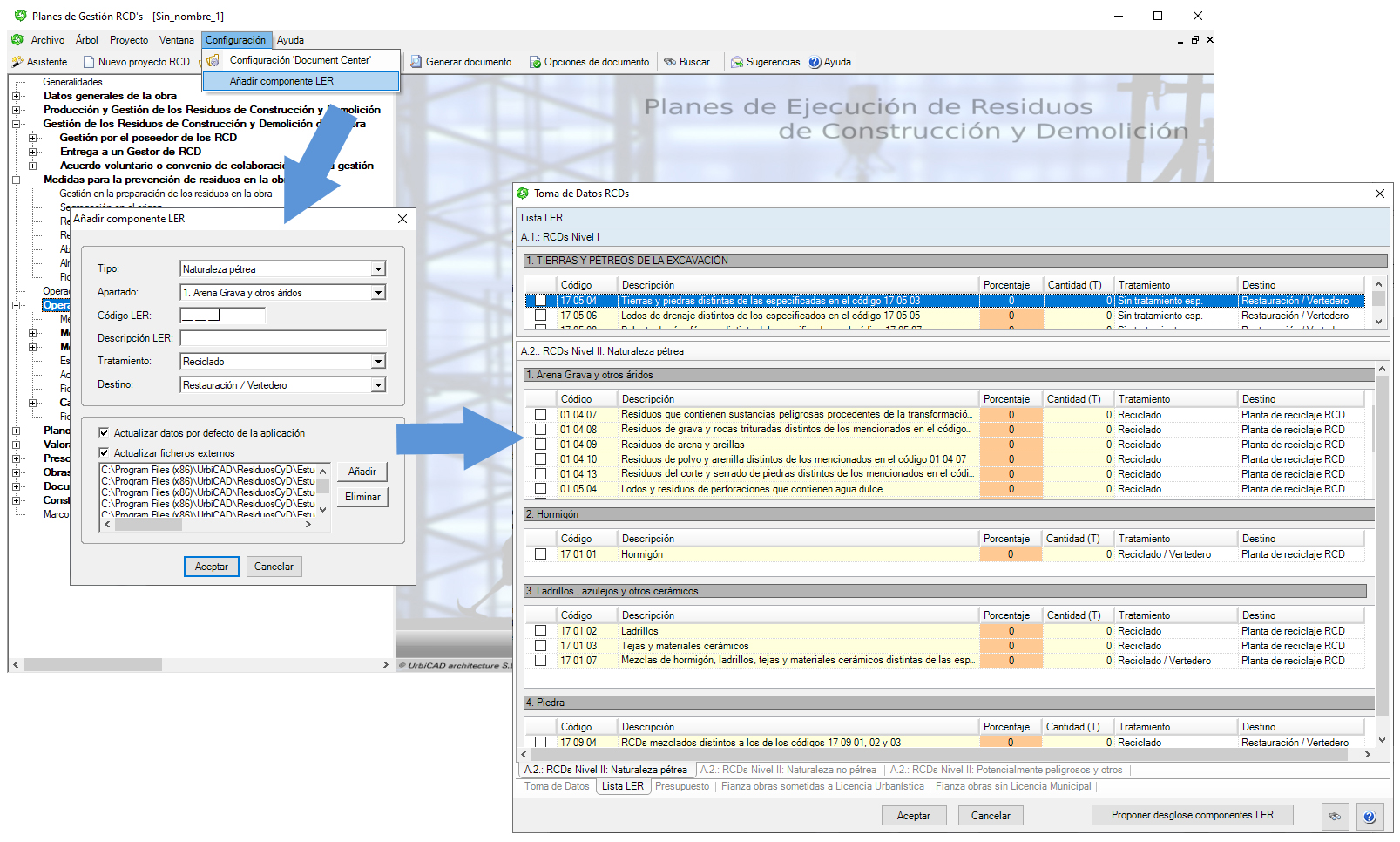Image resolution: width=1400 pixels, height=842 pixels.
Task: Click the blue help icon in Toma de Datos
Action: click(1370, 816)
